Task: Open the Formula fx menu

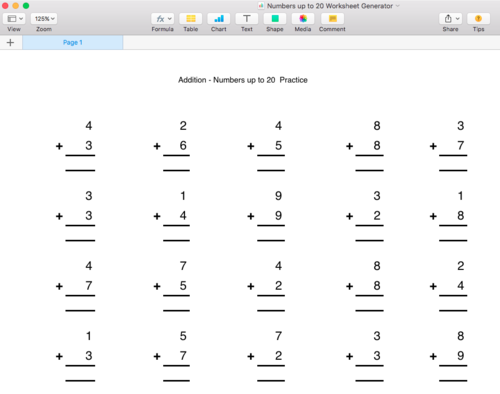Action: [x=163, y=19]
